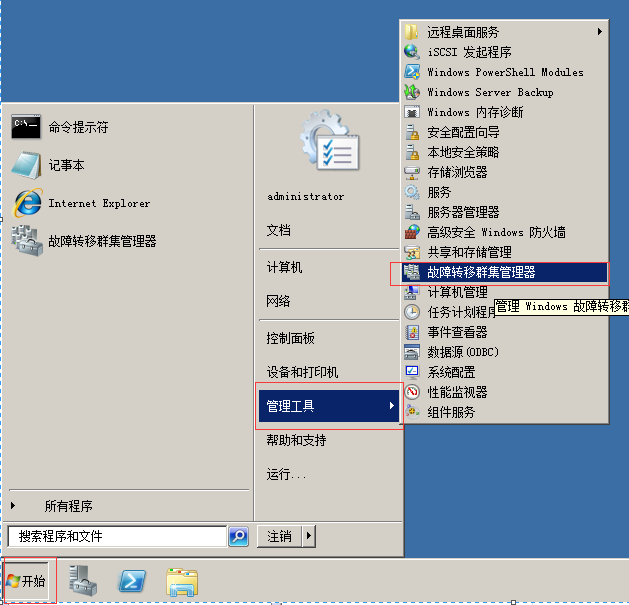The height and width of the screenshot is (605, 629).
Task: Select 控制面板 in the Start menu
Action: (x=290, y=338)
